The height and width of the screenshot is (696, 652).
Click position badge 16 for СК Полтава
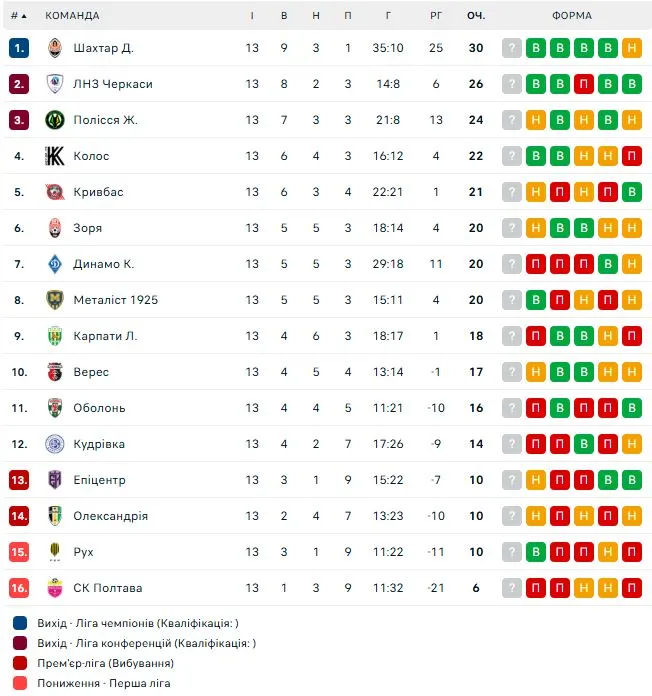[x=19, y=588]
